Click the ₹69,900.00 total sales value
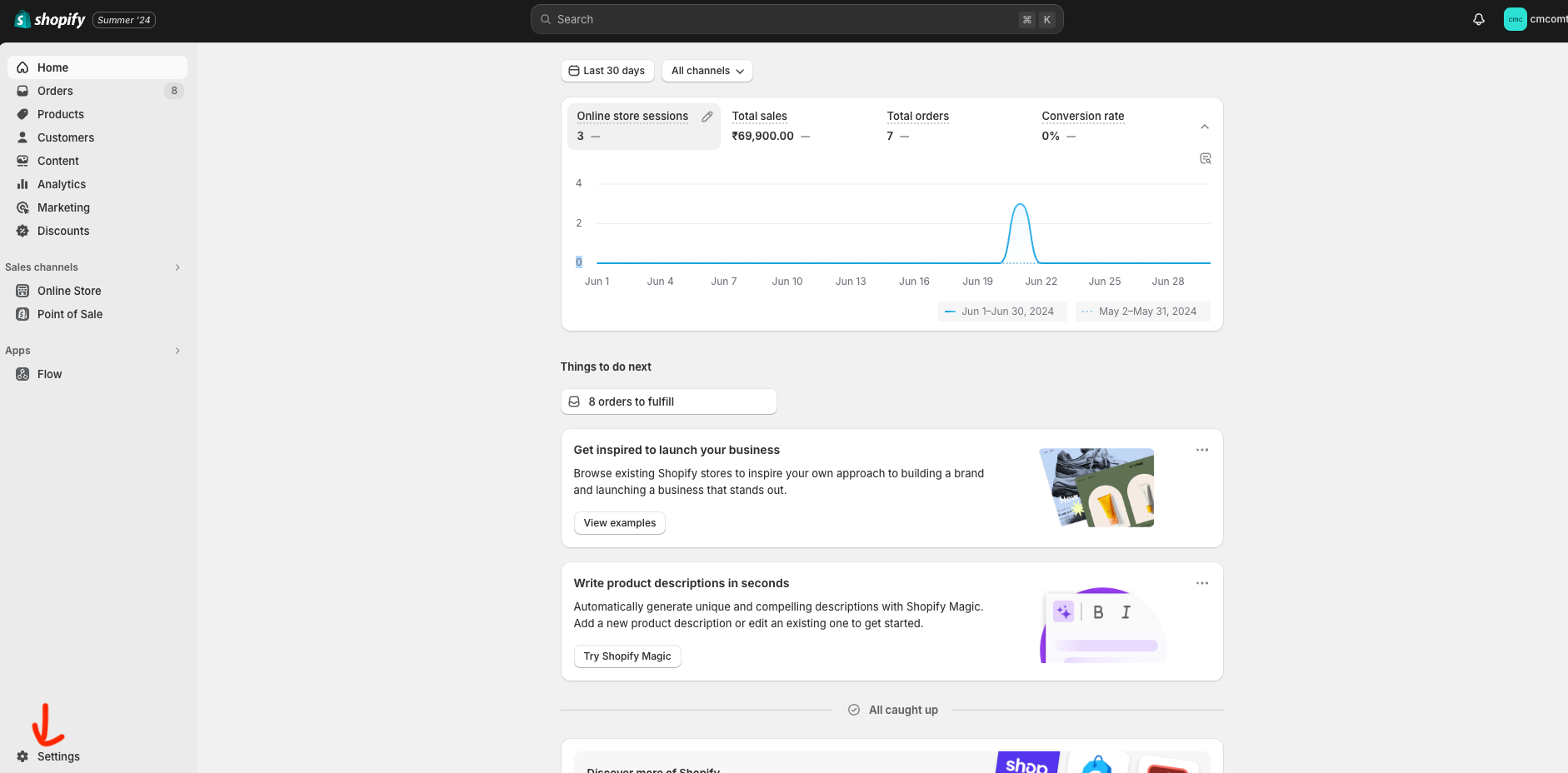 [x=763, y=136]
